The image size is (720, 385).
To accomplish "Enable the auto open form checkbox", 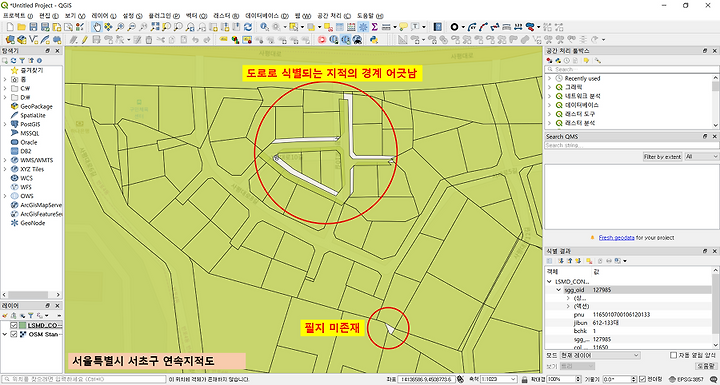I will pyautogui.click(x=673, y=355).
